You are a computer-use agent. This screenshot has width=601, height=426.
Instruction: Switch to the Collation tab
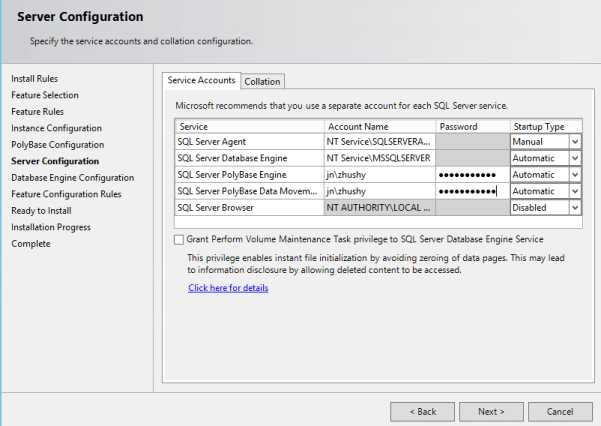tap(263, 82)
